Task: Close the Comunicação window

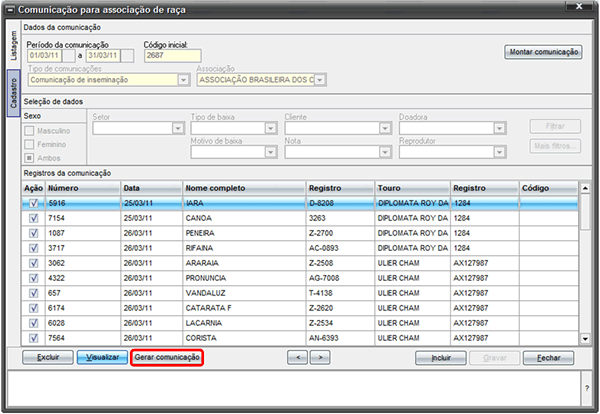Action: pos(579,7)
